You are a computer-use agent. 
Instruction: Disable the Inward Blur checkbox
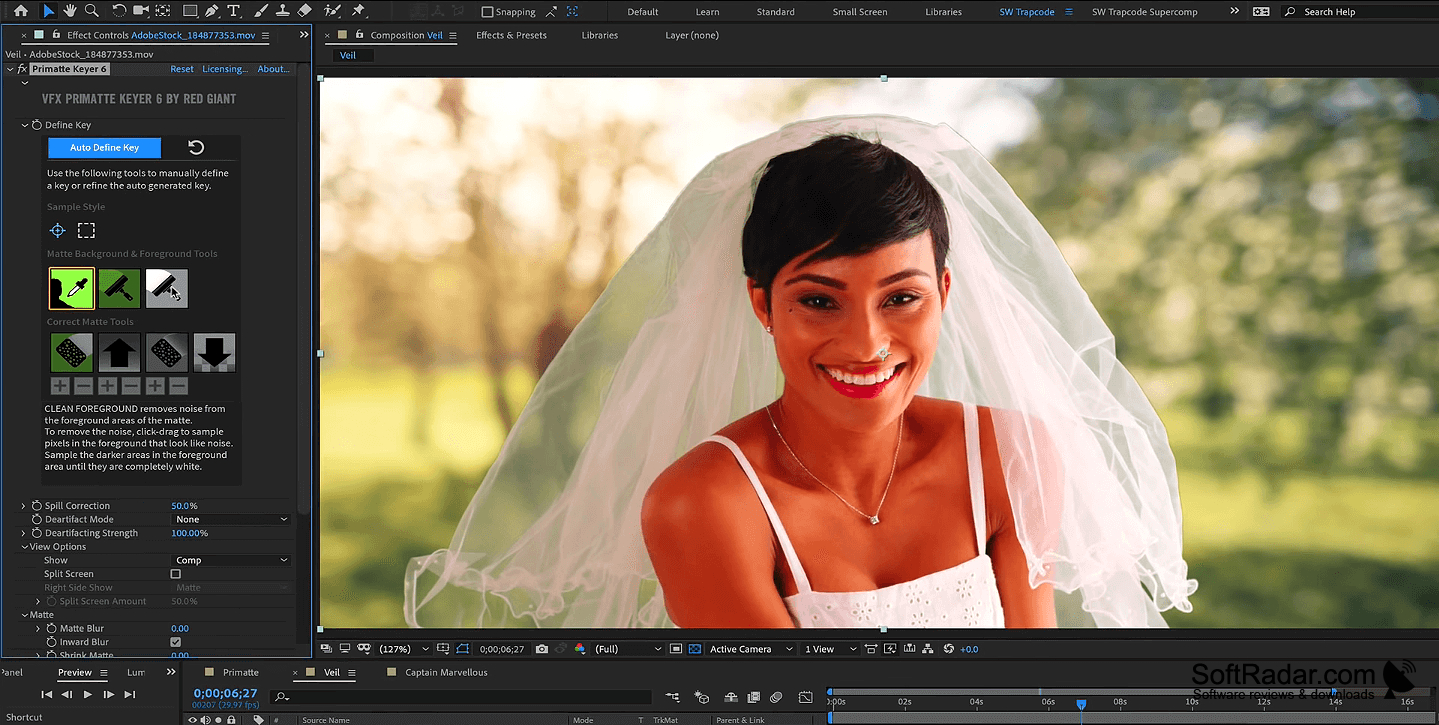pos(176,642)
